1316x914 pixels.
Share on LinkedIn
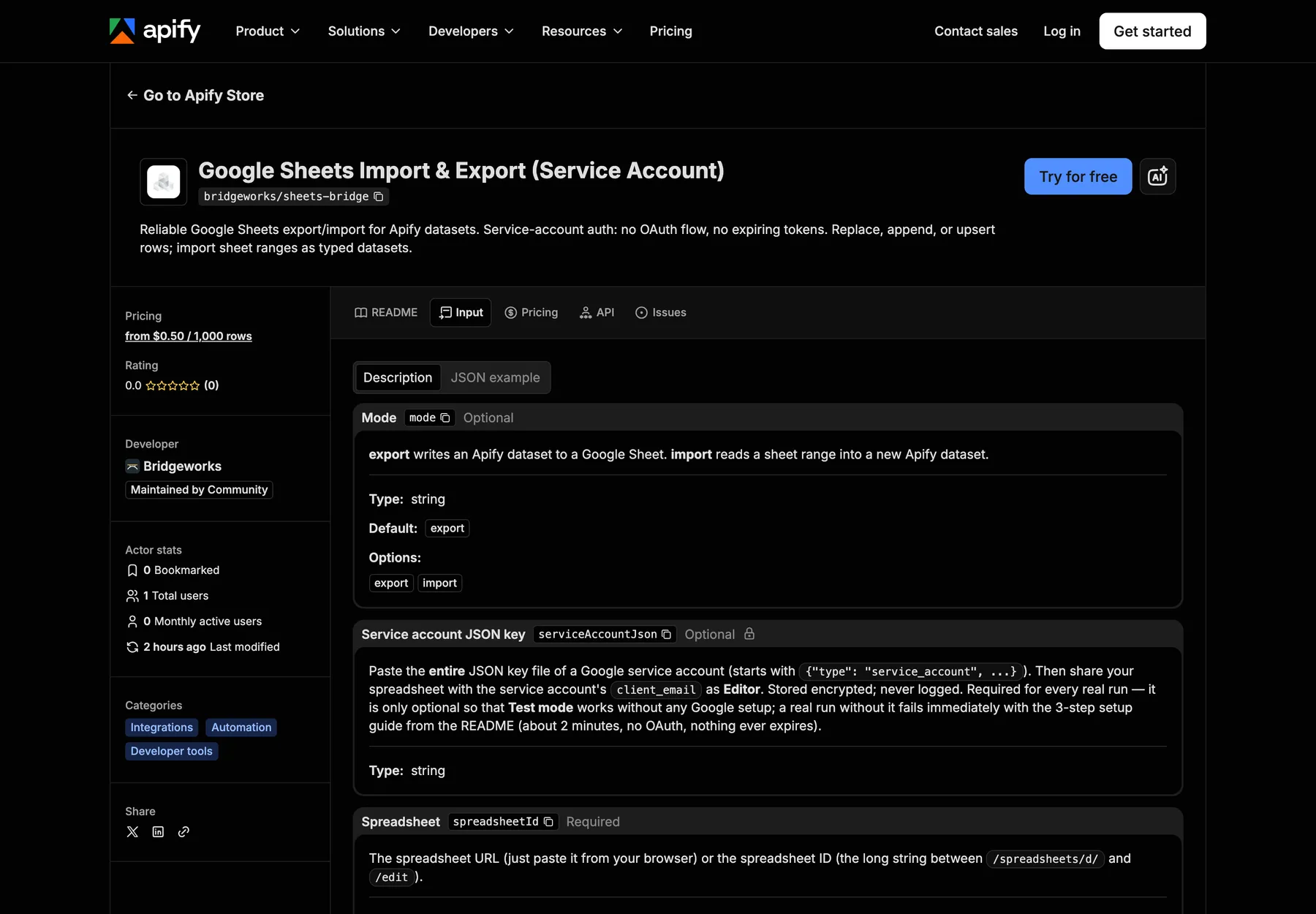[x=158, y=831]
